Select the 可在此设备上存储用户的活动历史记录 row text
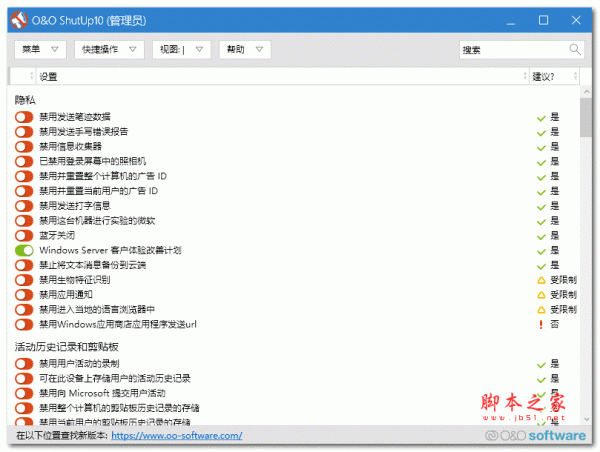The width and height of the screenshot is (600, 452). [x=115, y=379]
